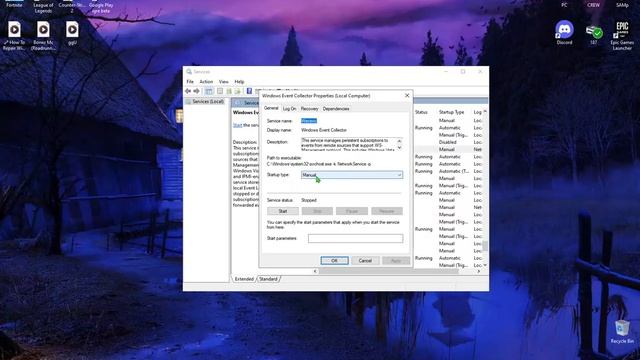Click the greyed-out Apply button

pos(396,260)
